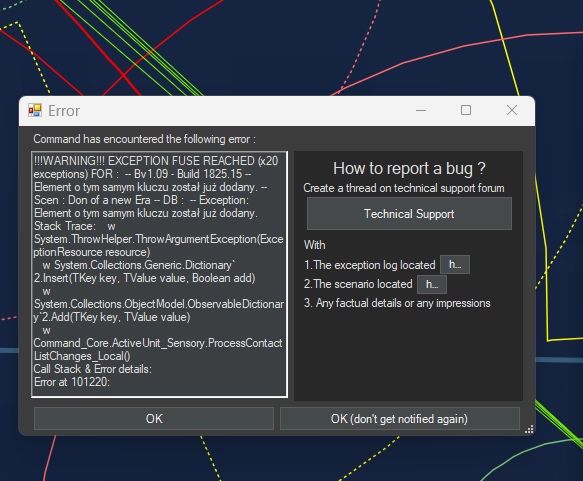The image size is (583, 481).
Task: Click 'Create a thread on technical support forum' text
Action: [x=404, y=188]
